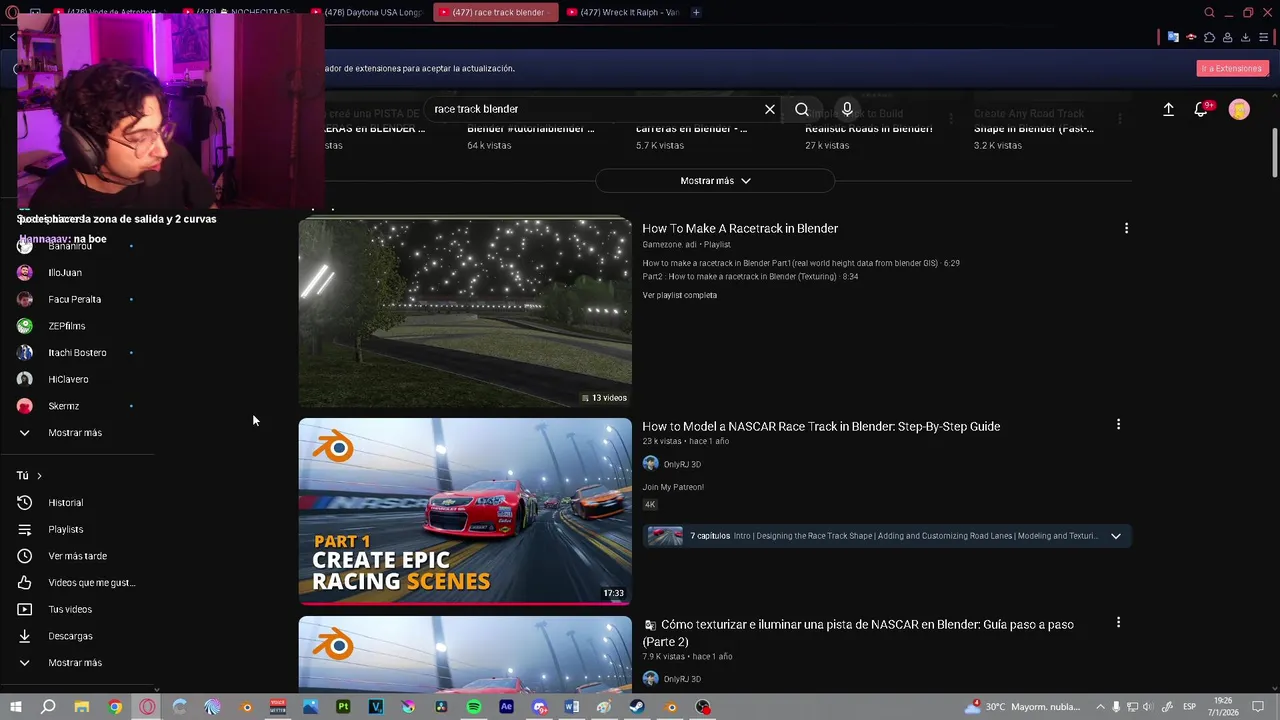Click the YouTube page vertical scrollbar

point(1275,152)
